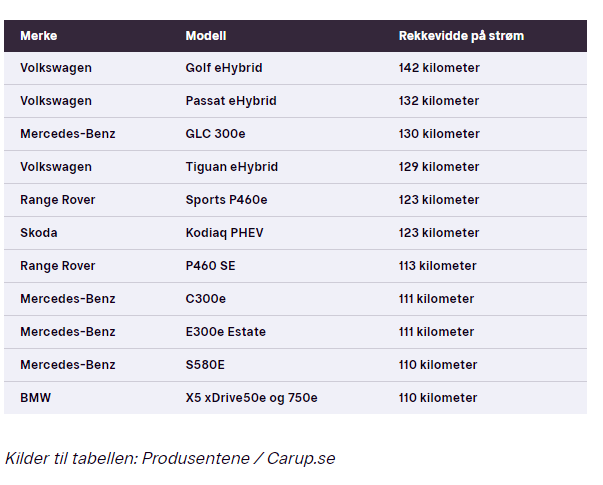
Task: Click the Skoda brand cell
Action: pyautogui.click(x=38, y=233)
